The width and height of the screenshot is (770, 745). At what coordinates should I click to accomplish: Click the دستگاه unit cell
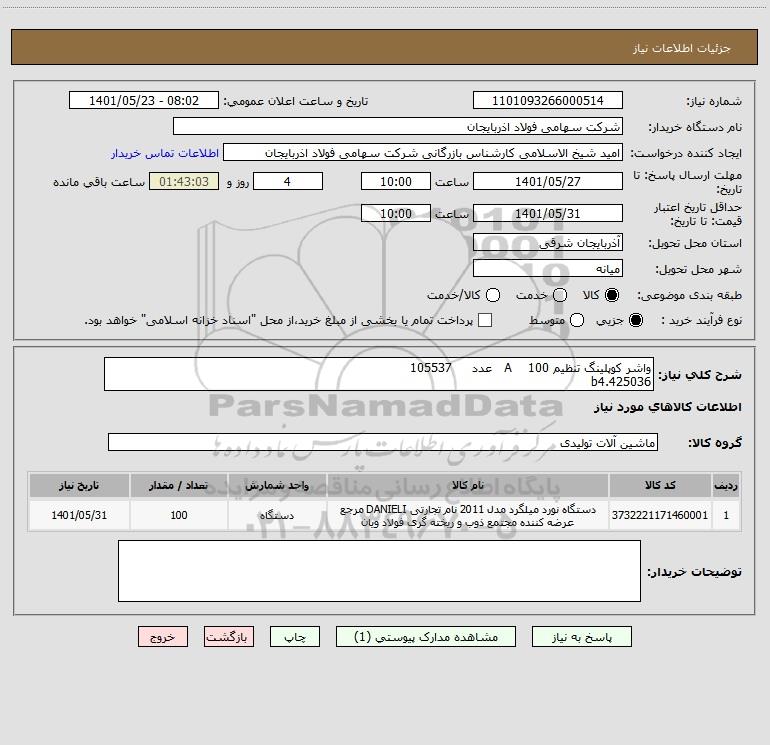click(277, 515)
